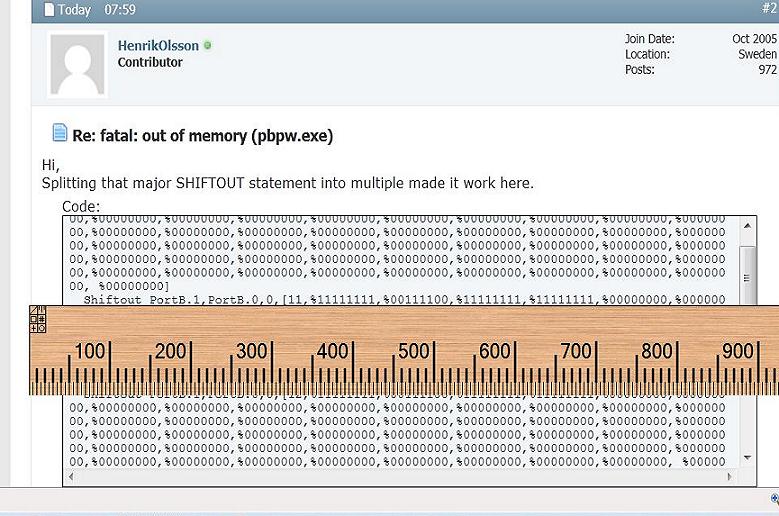Open post number #2 permalink
779x516 pixels.
[768, 9]
